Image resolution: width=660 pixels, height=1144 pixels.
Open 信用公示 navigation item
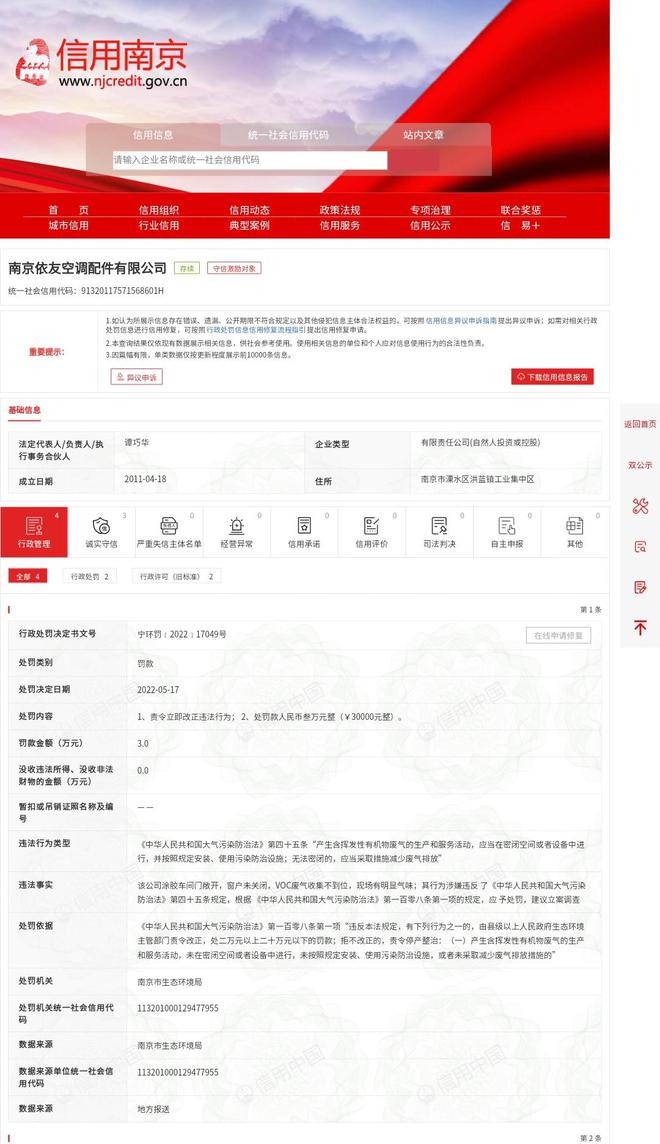pos(430,225)
